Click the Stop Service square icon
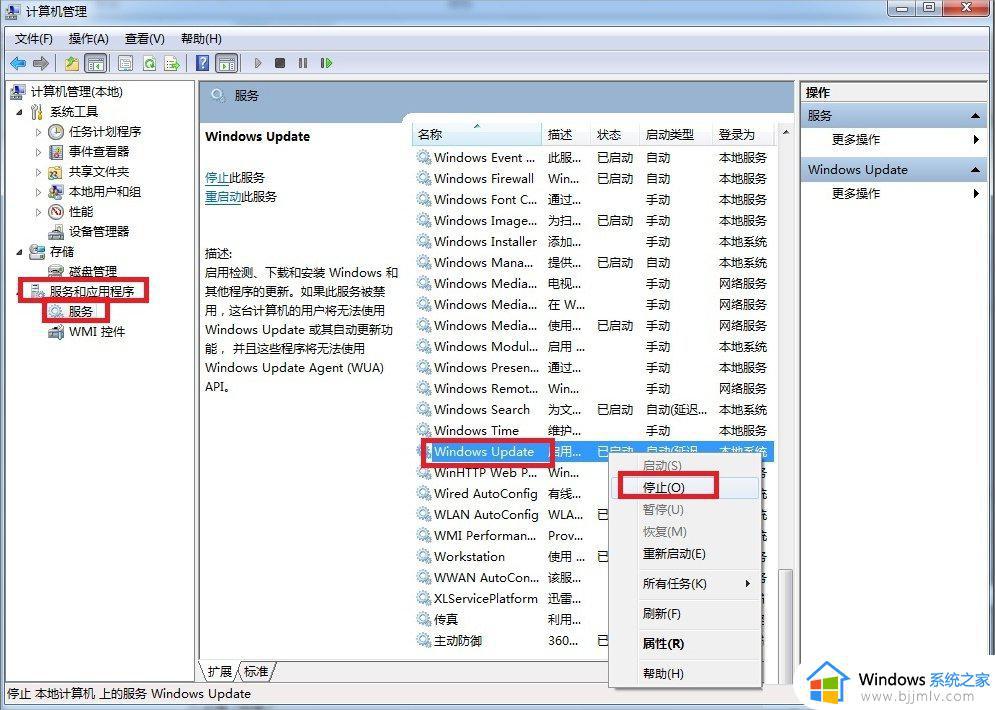The image size is (995, 710). click(x=280, y=63)
